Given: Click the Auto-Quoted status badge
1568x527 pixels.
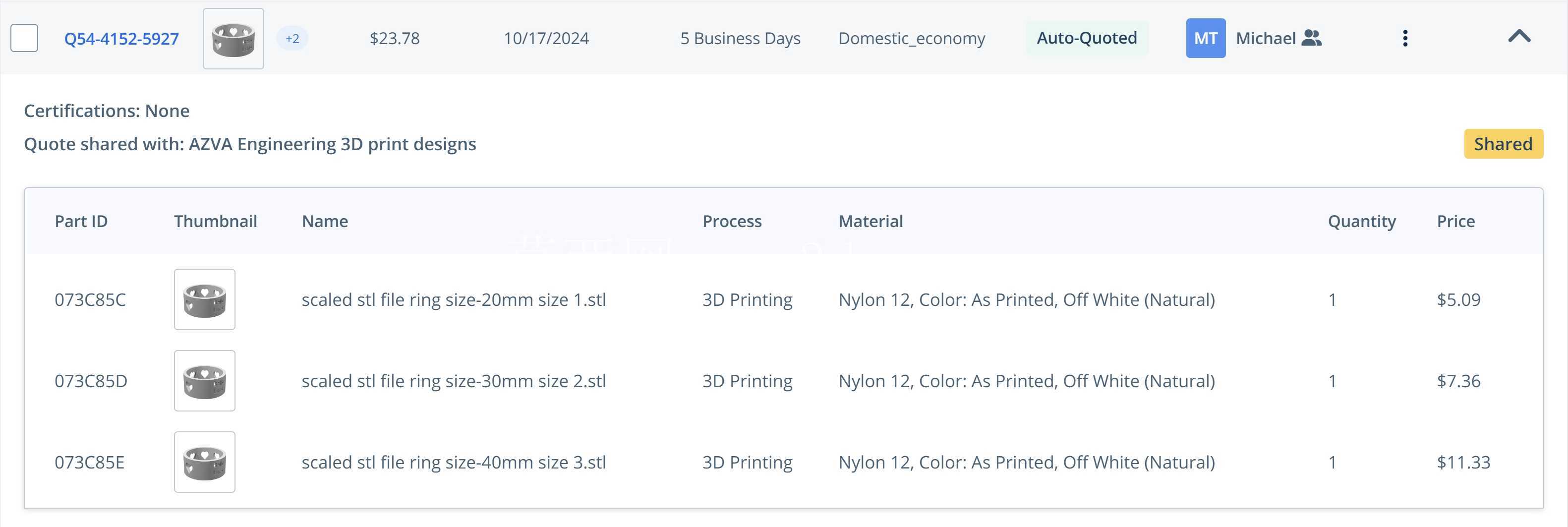Looking at the screenshot, I should pos(1087,38).
